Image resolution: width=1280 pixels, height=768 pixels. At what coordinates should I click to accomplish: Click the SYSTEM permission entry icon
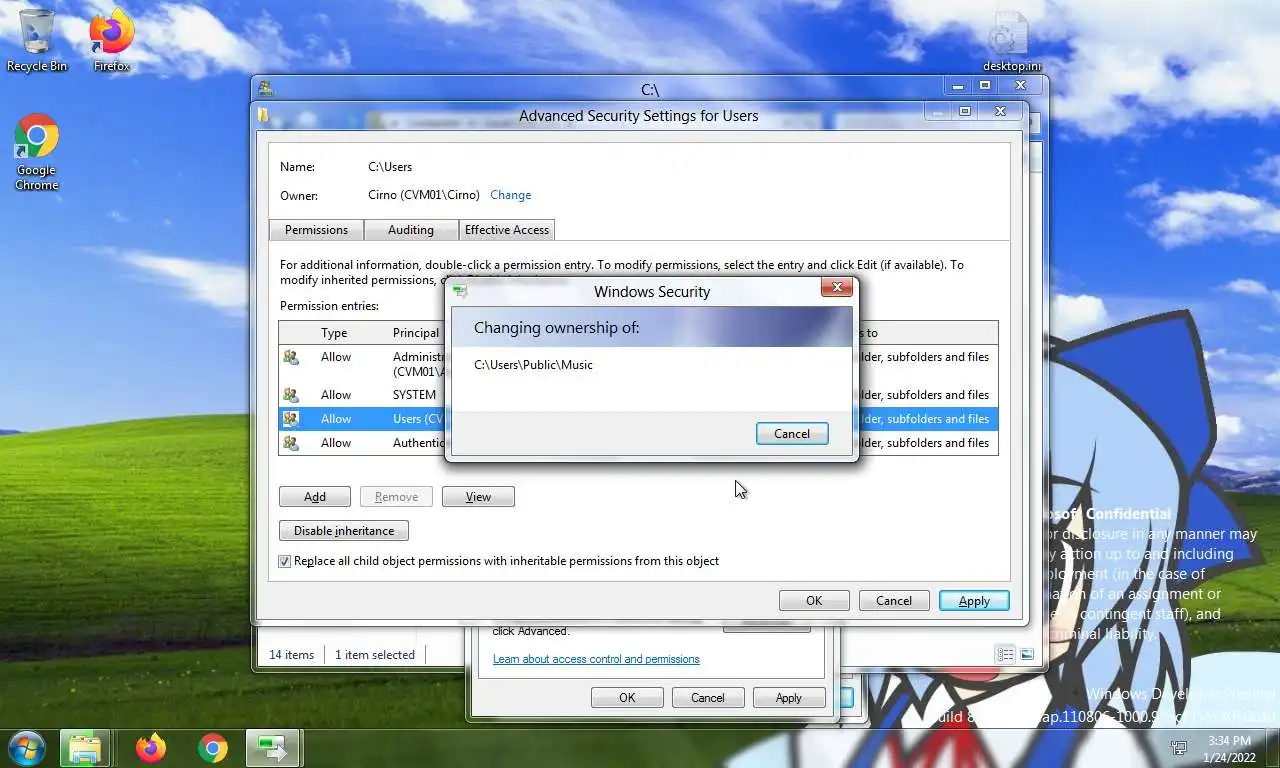pyautogui.click(x=291, y=395)
